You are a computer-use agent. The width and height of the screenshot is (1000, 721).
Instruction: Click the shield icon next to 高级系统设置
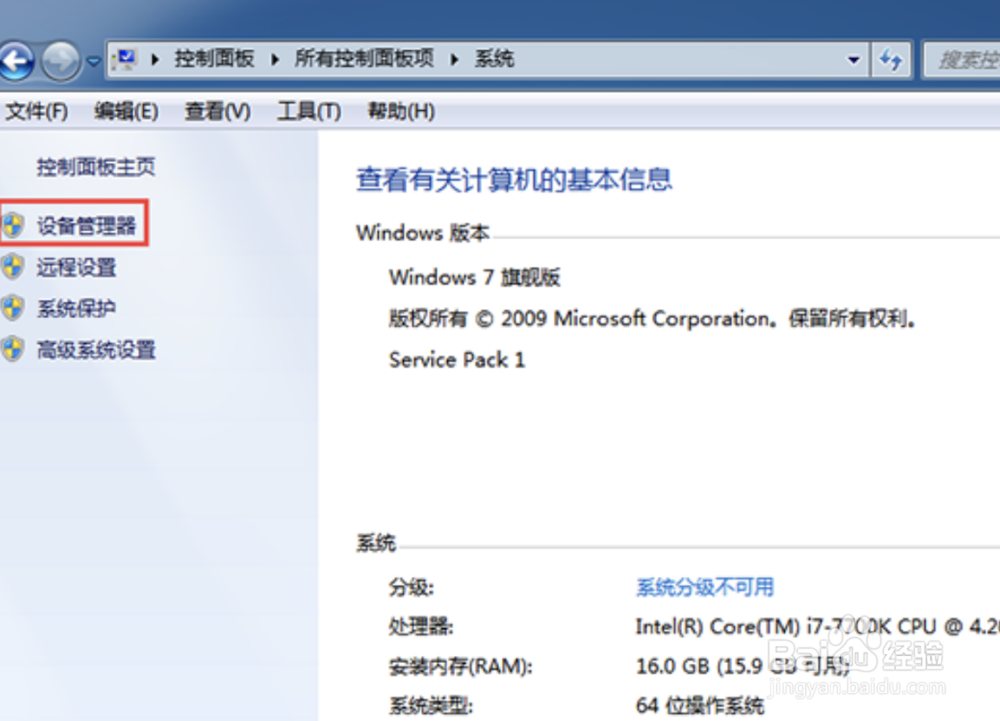pos(13,349)
